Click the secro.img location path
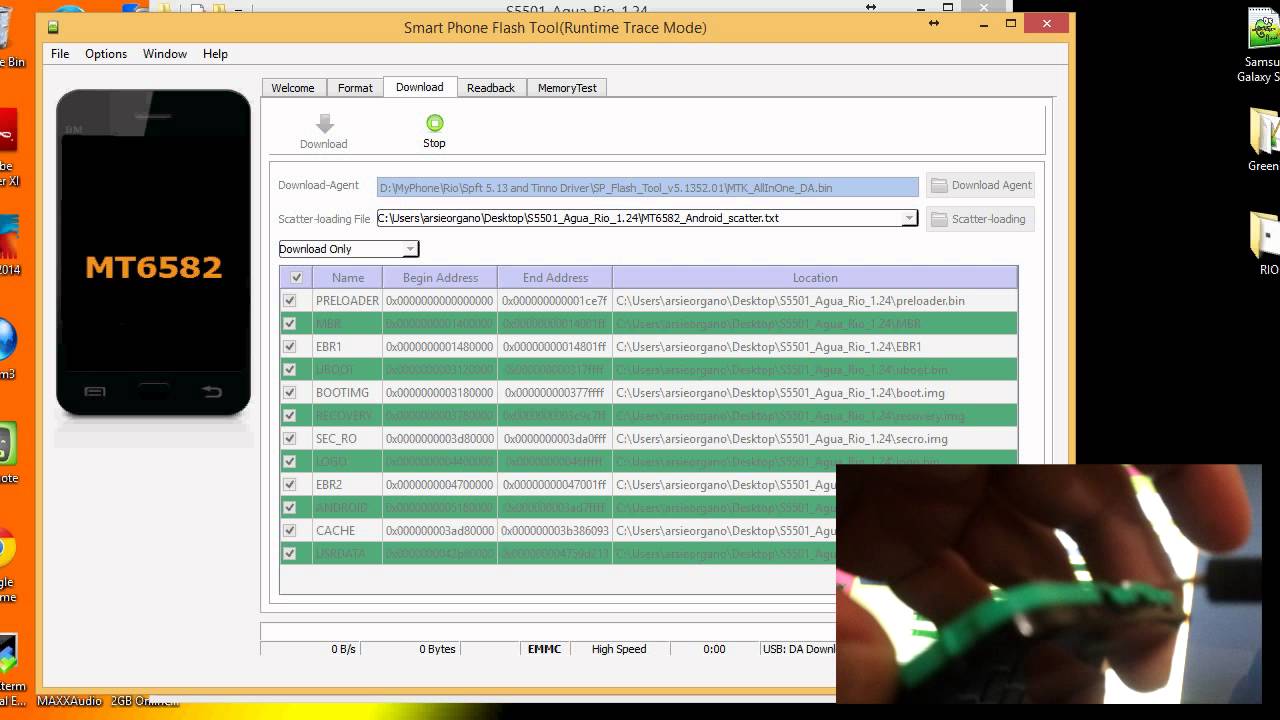The width and height of the screenshot is (1280, 720). coord(782,438)
